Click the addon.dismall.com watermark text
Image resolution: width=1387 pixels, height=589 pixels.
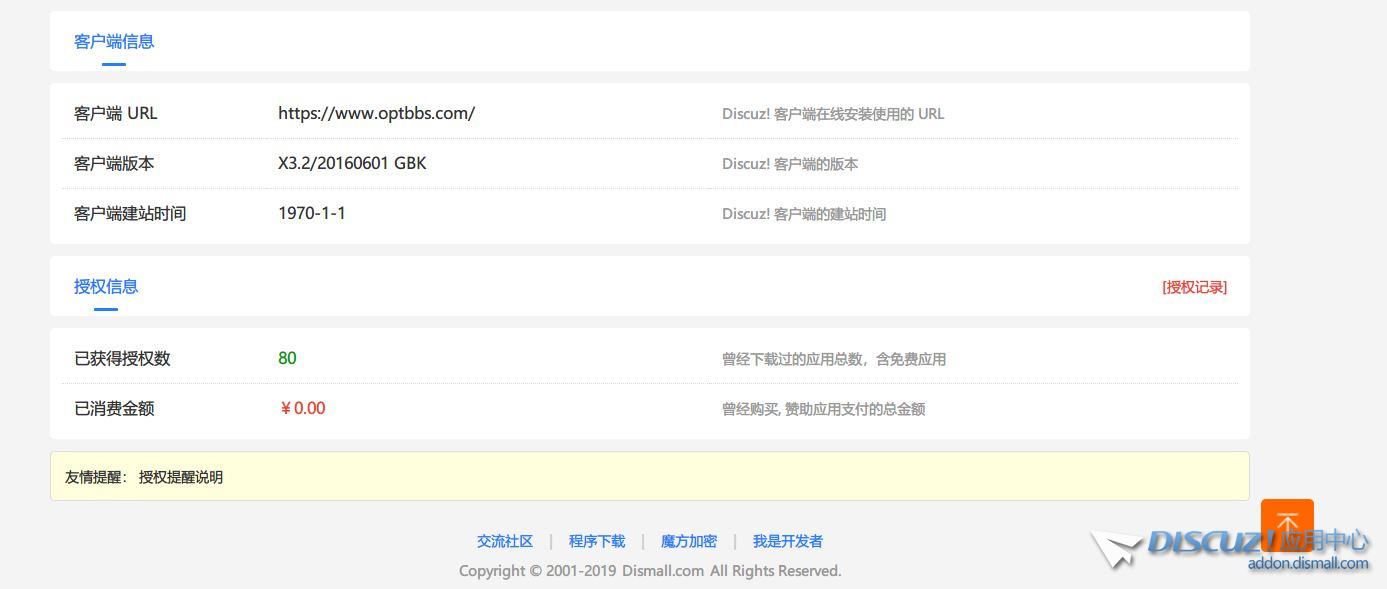[1307, 564]
